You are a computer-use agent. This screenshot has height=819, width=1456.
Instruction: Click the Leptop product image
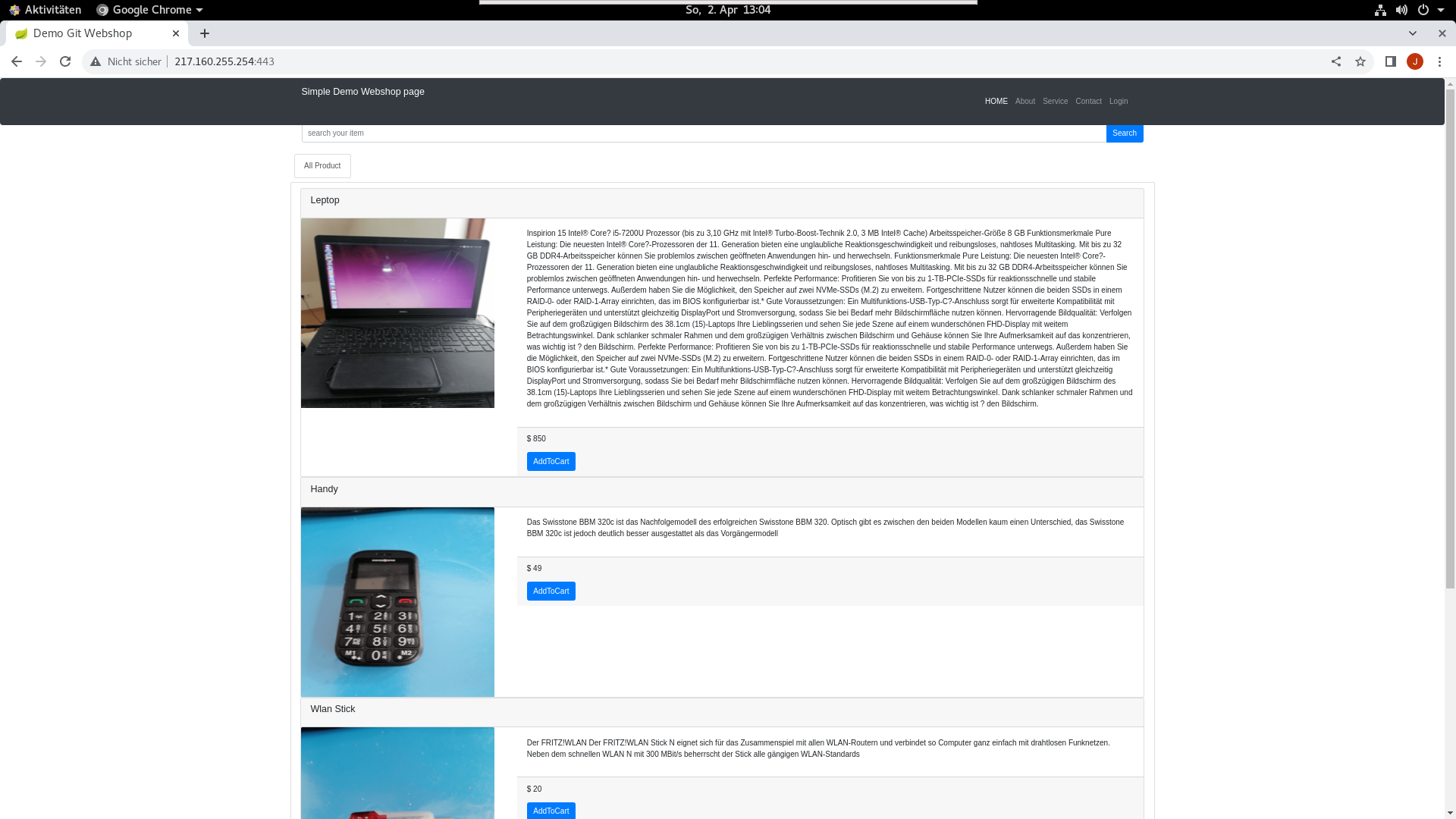tap(397, 313)
